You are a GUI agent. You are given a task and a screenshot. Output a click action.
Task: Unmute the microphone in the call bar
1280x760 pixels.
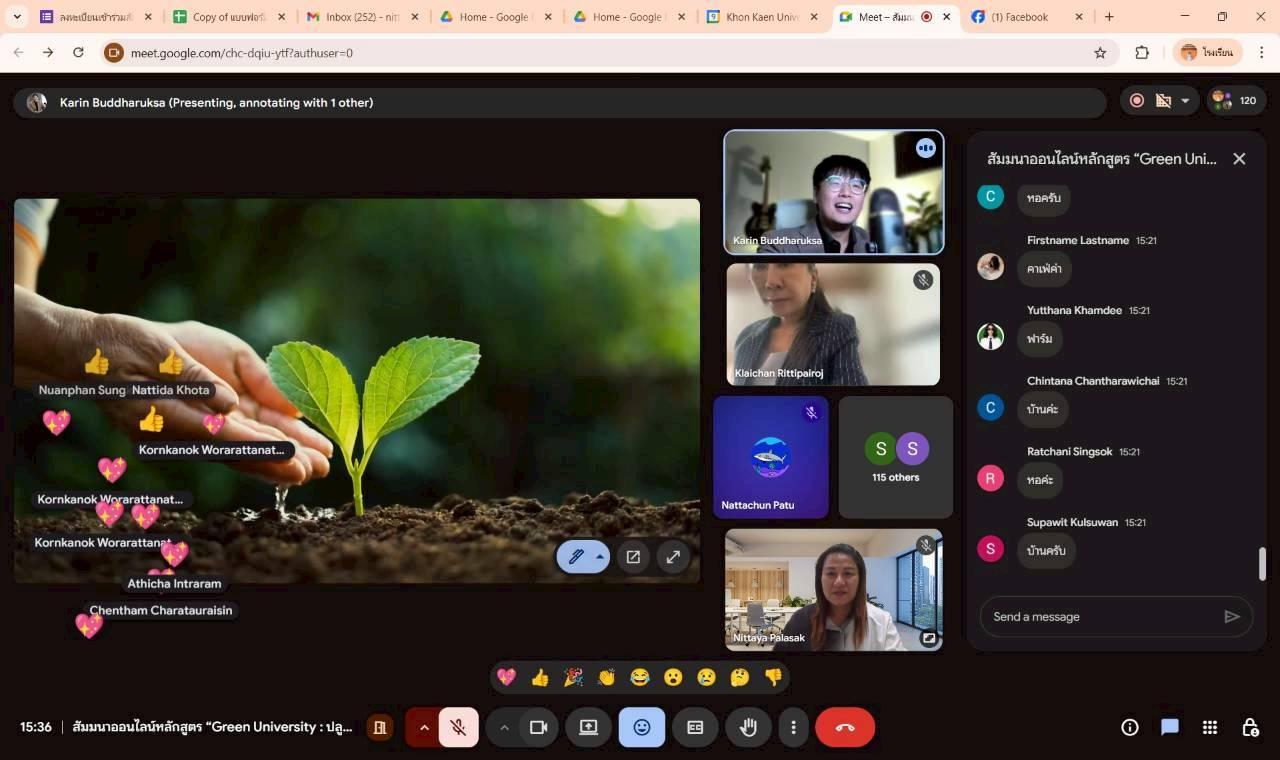pyautogui.click(x=459, y=727)
